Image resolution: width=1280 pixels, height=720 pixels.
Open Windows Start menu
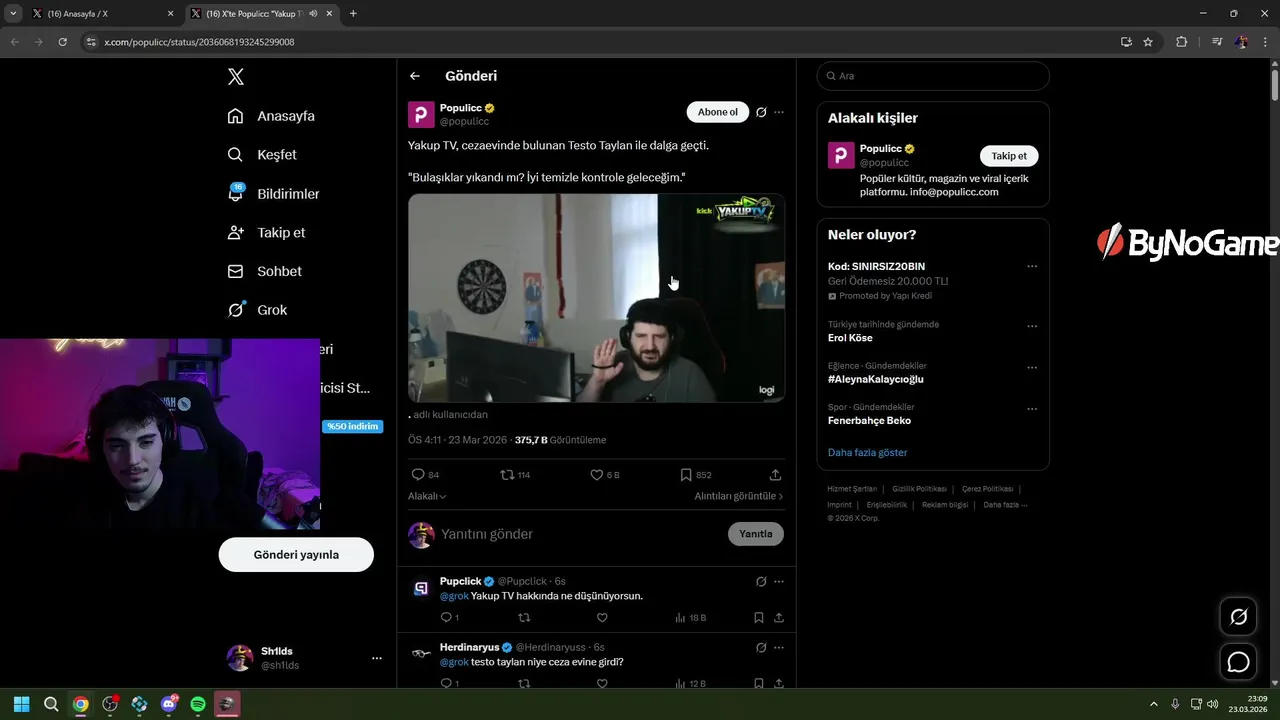[x=21, y=704]
